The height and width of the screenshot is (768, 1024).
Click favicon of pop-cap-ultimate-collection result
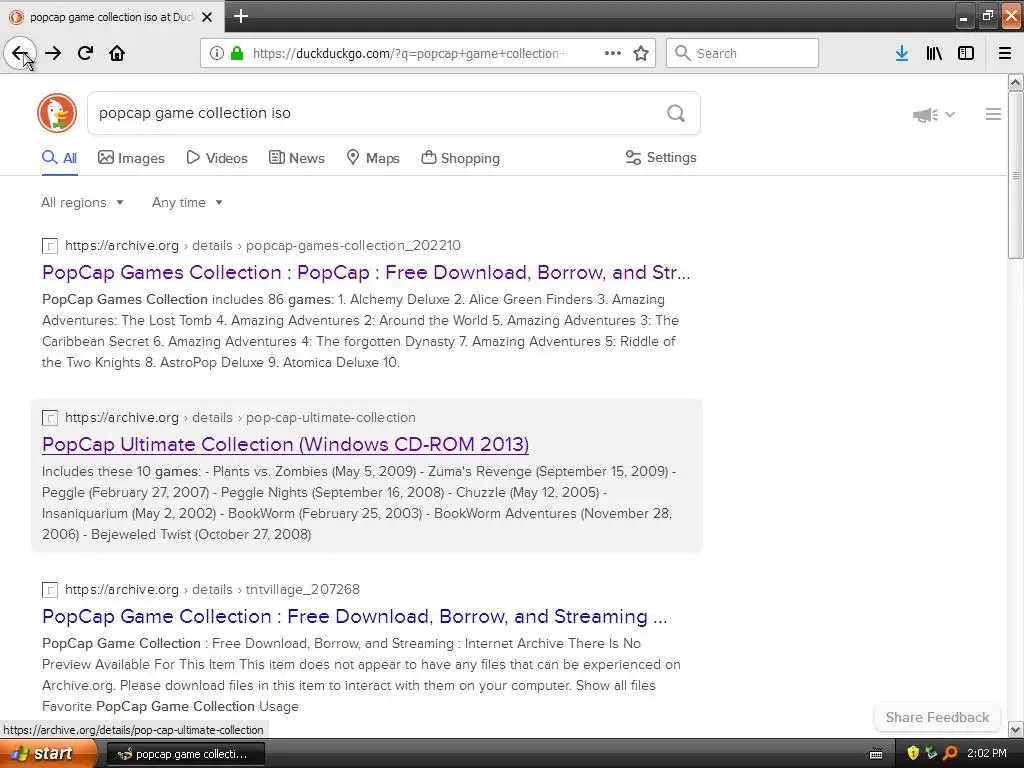[50, 418]
